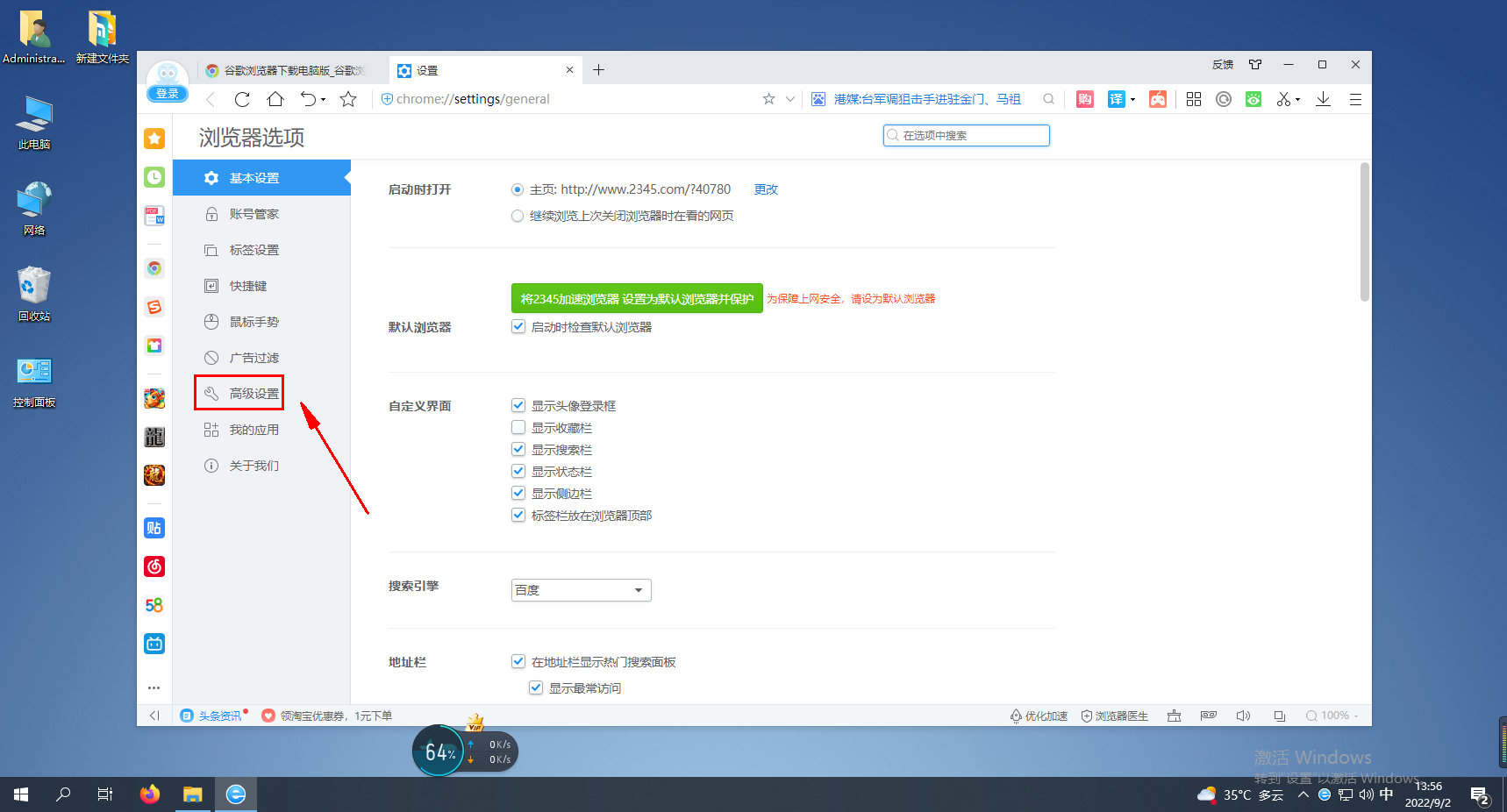Expand the translate dropdown arrow
This screenshot has width=1507, height=812.
tap(1132, 100)
